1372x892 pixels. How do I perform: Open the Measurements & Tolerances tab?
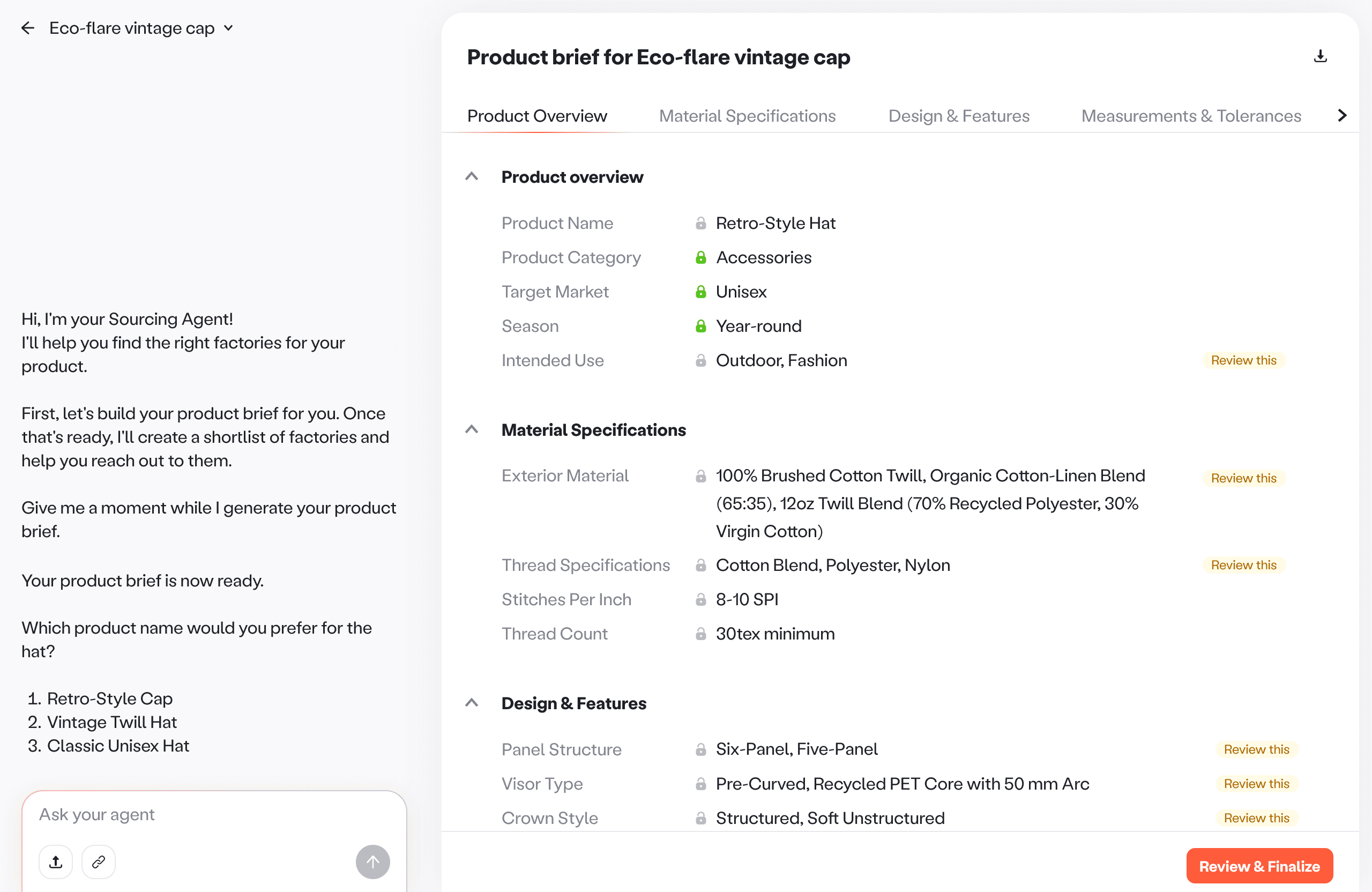(x=1191, y=116)
